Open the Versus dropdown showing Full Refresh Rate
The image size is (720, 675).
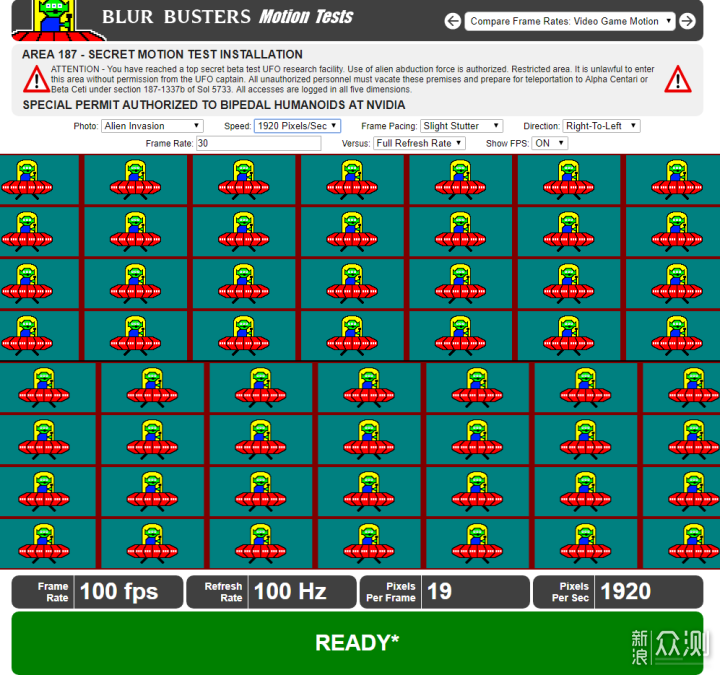[419, 143]
